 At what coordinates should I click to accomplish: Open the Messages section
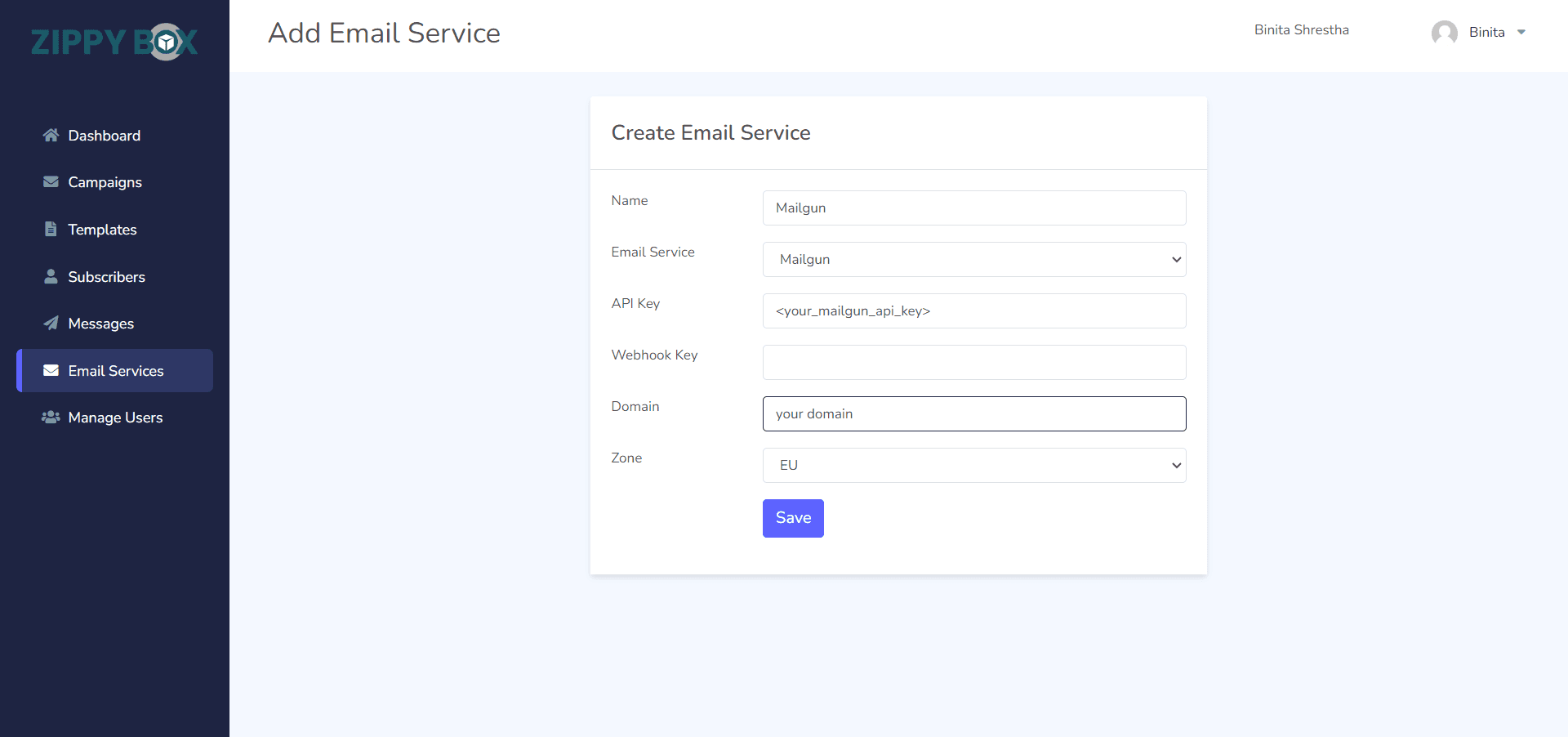pyautogui.click(x=114, y=324)
